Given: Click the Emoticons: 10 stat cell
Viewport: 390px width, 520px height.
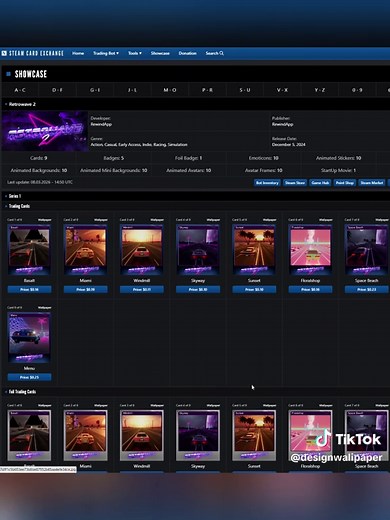Looking at the screenshot, I should pos(264,158).
